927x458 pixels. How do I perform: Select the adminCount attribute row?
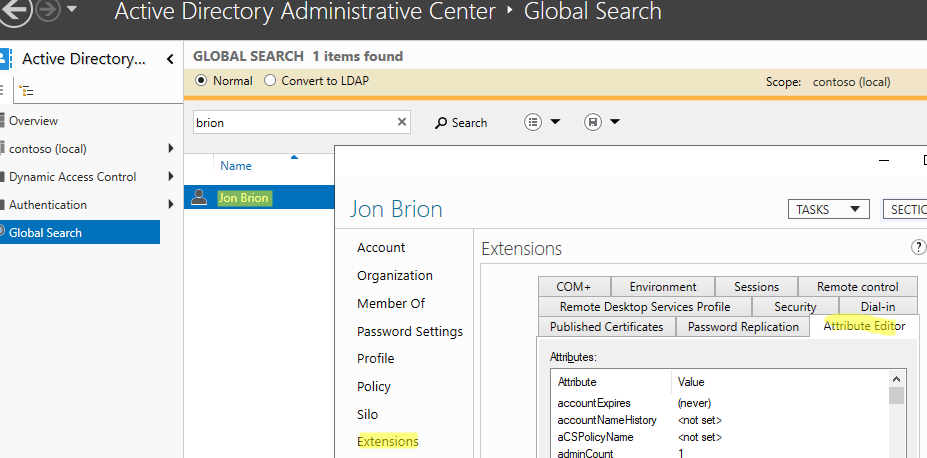(x=721, y=453)
